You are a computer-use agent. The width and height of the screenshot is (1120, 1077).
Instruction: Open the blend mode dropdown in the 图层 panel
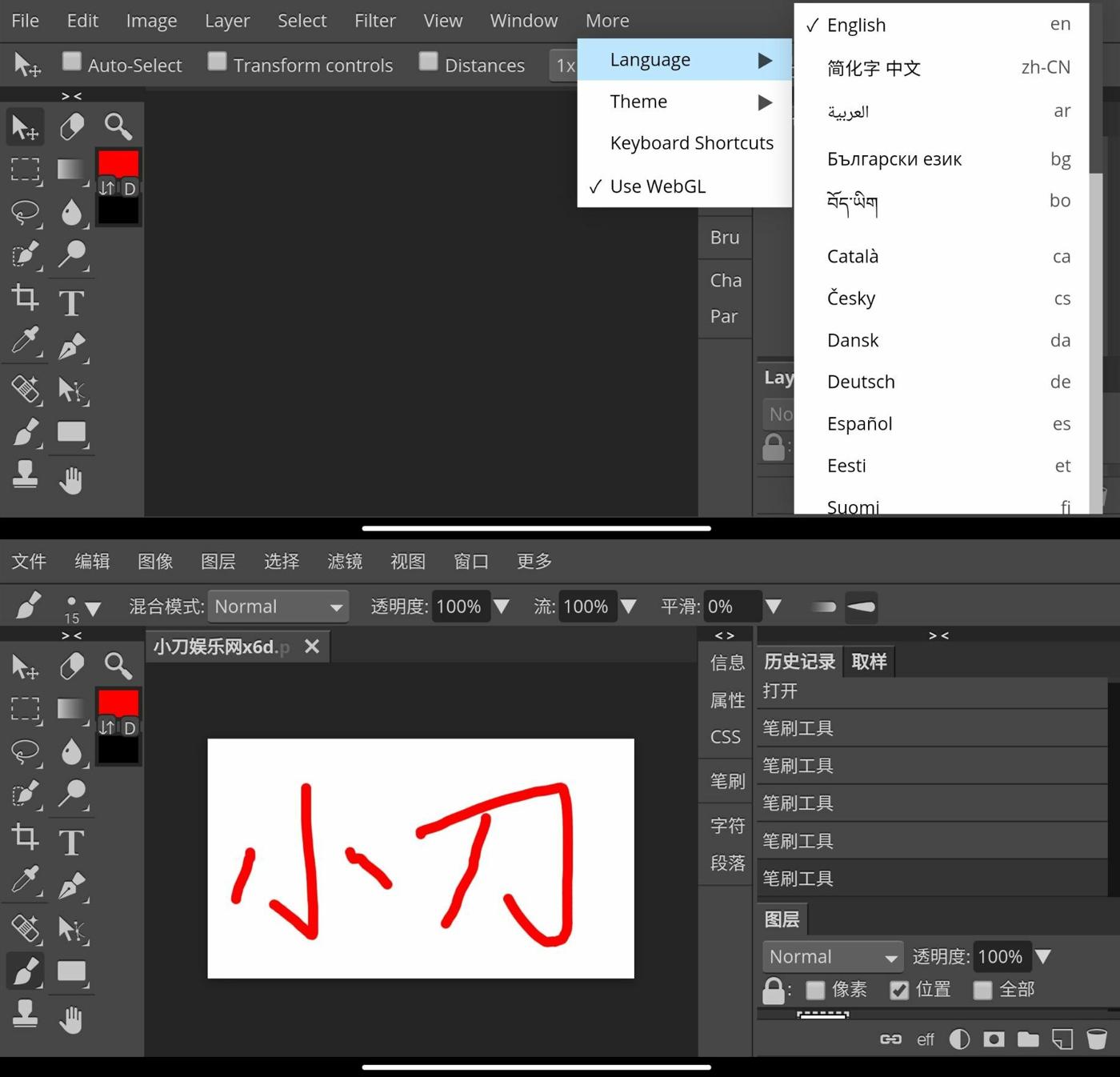coord(832,955)
